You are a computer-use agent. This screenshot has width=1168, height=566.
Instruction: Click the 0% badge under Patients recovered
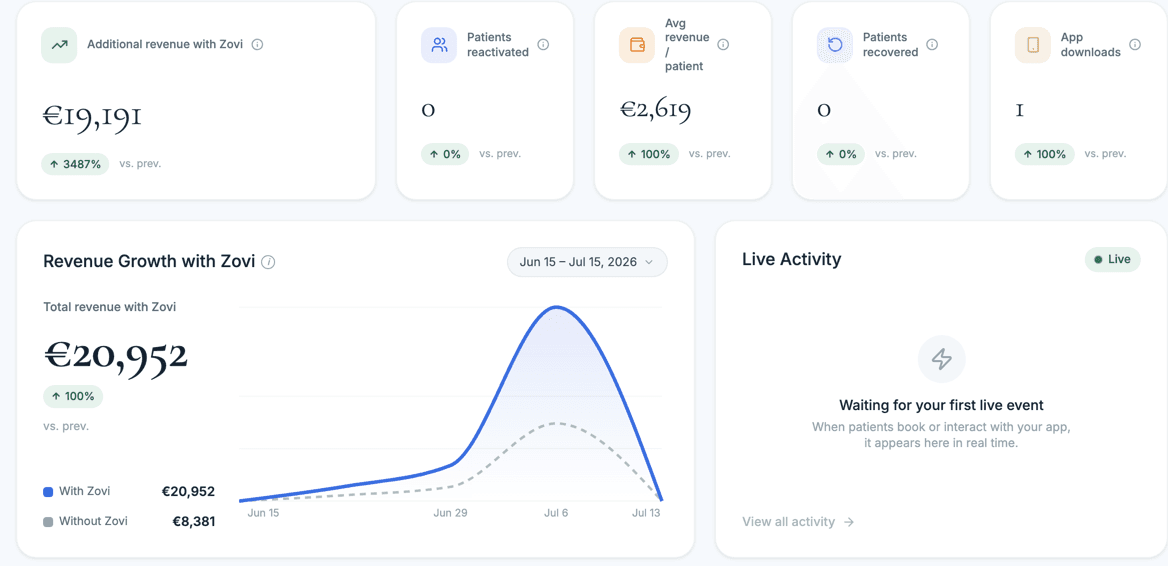pos(842,154)
